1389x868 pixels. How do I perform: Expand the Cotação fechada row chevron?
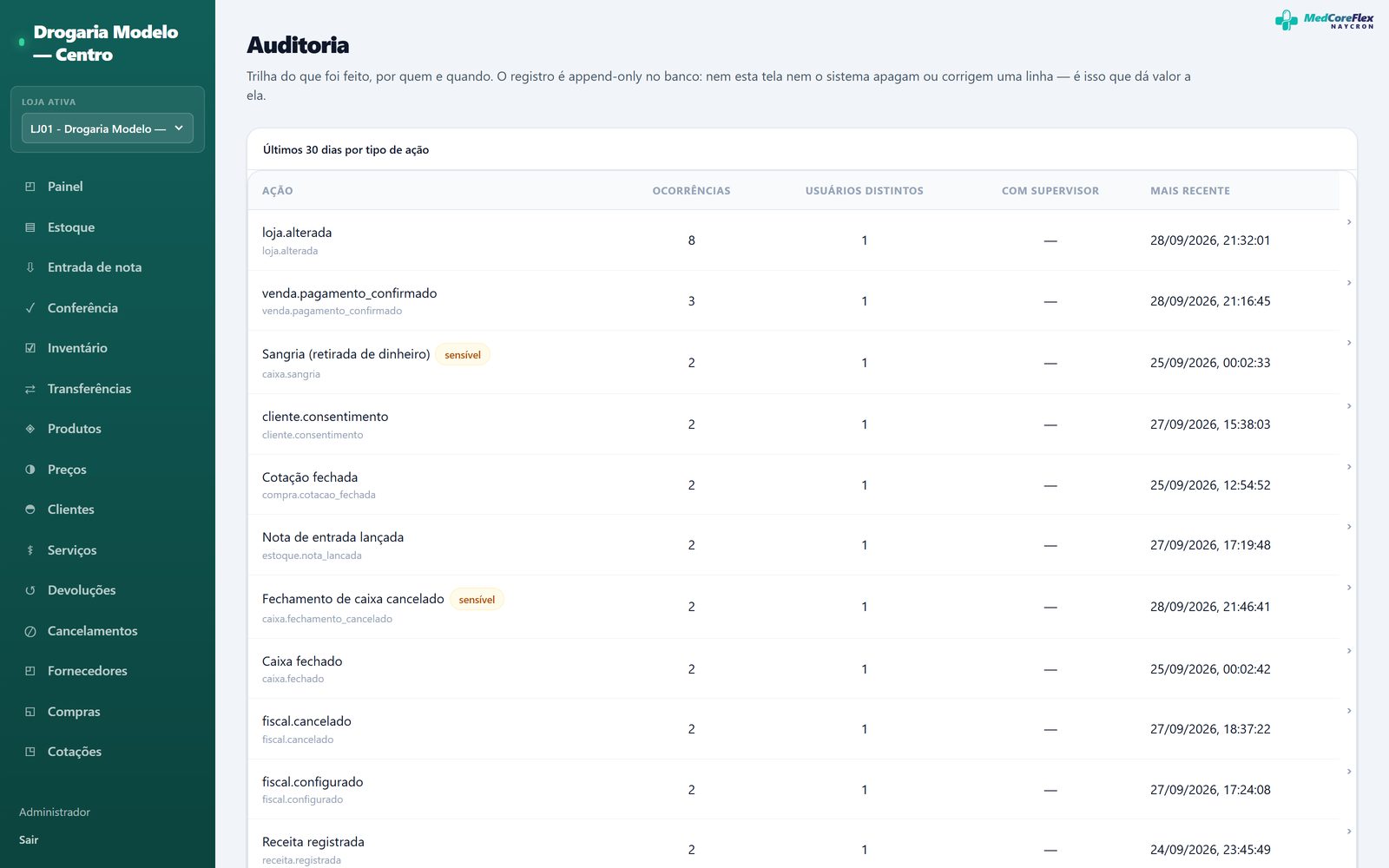tap(1349, 467)
